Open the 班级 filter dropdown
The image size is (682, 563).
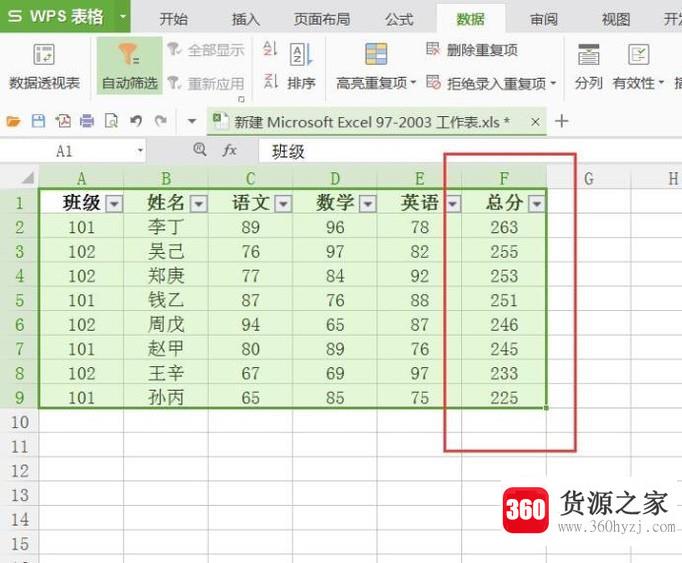click(114, 203)
